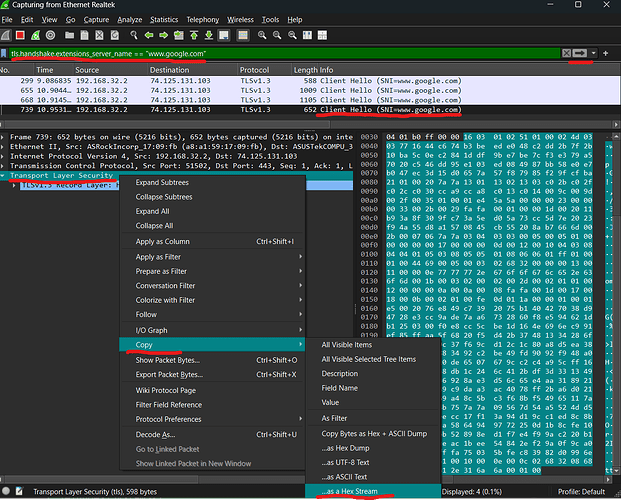
Task: Copy Field Name from submenu
Action: point(373,388)
